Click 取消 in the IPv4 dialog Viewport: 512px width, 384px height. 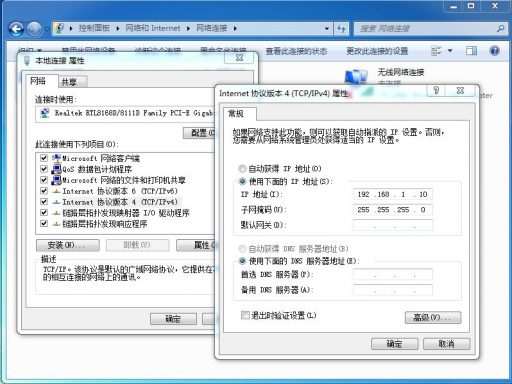447,344
